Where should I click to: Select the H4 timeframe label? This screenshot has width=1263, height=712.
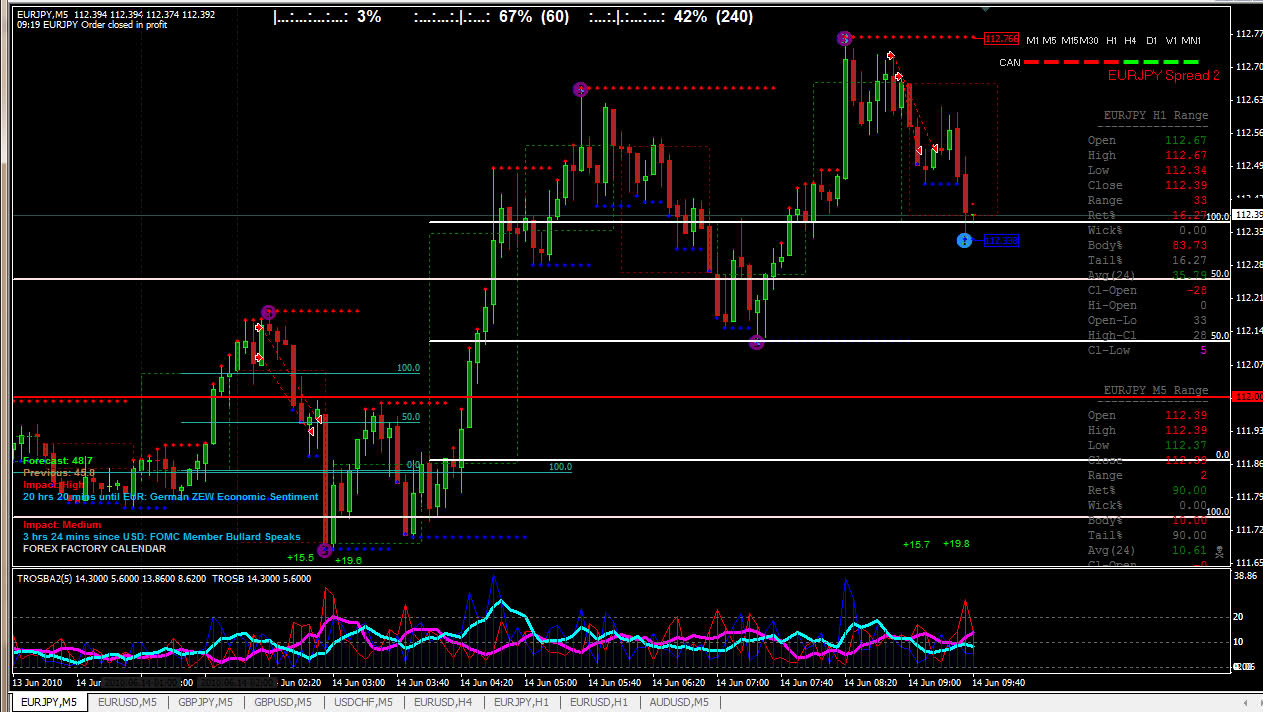tap(1130, 41)
